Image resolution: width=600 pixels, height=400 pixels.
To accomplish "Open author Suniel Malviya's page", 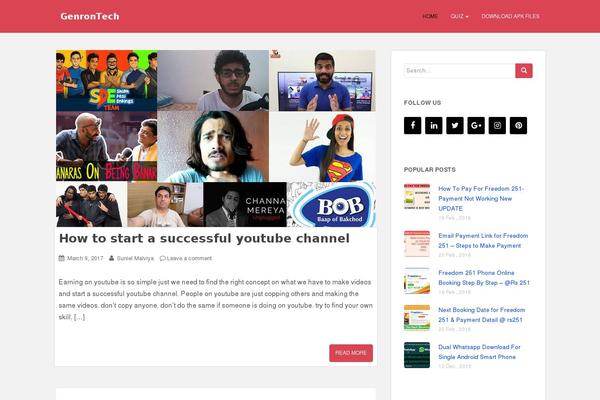I will click(x=135, y=258).
